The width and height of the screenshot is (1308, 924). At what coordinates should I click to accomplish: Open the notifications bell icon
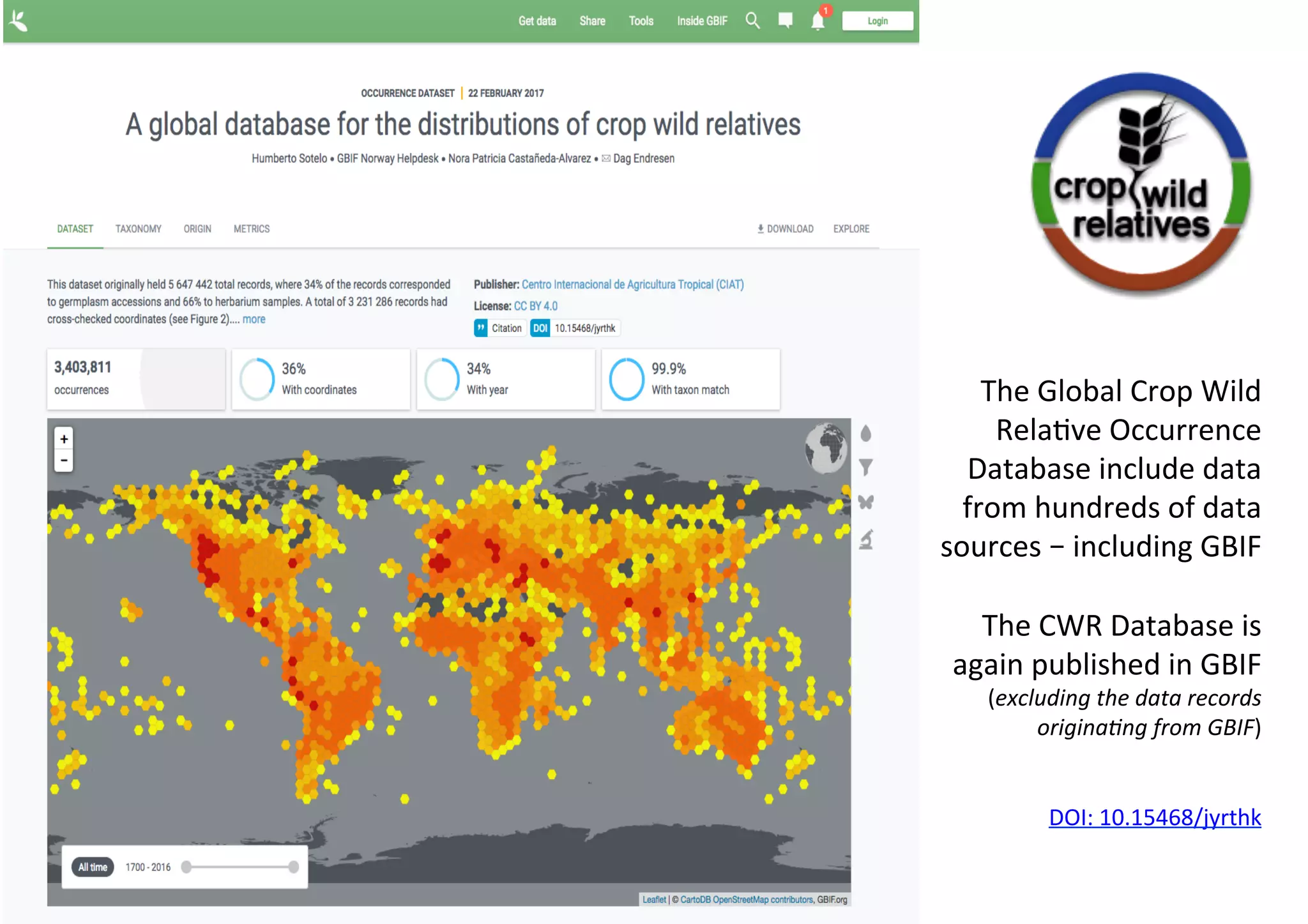coord(818,20)
